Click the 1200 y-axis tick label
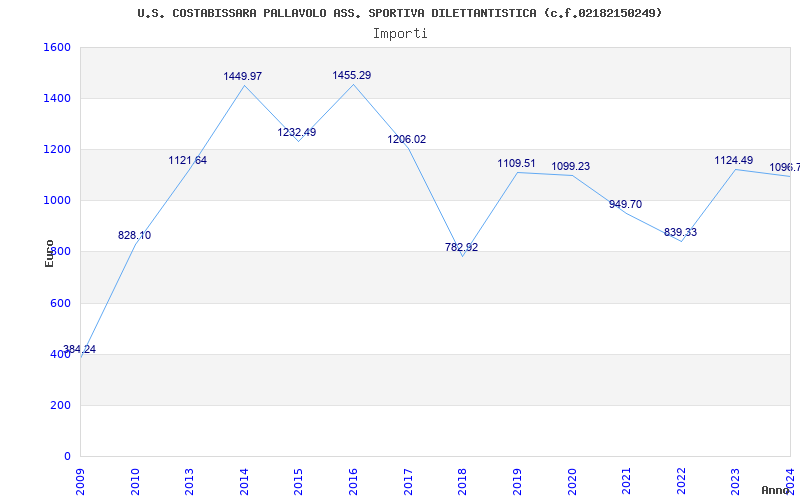The height and width of the screenshot is (500, 800). tap(57, 149)
